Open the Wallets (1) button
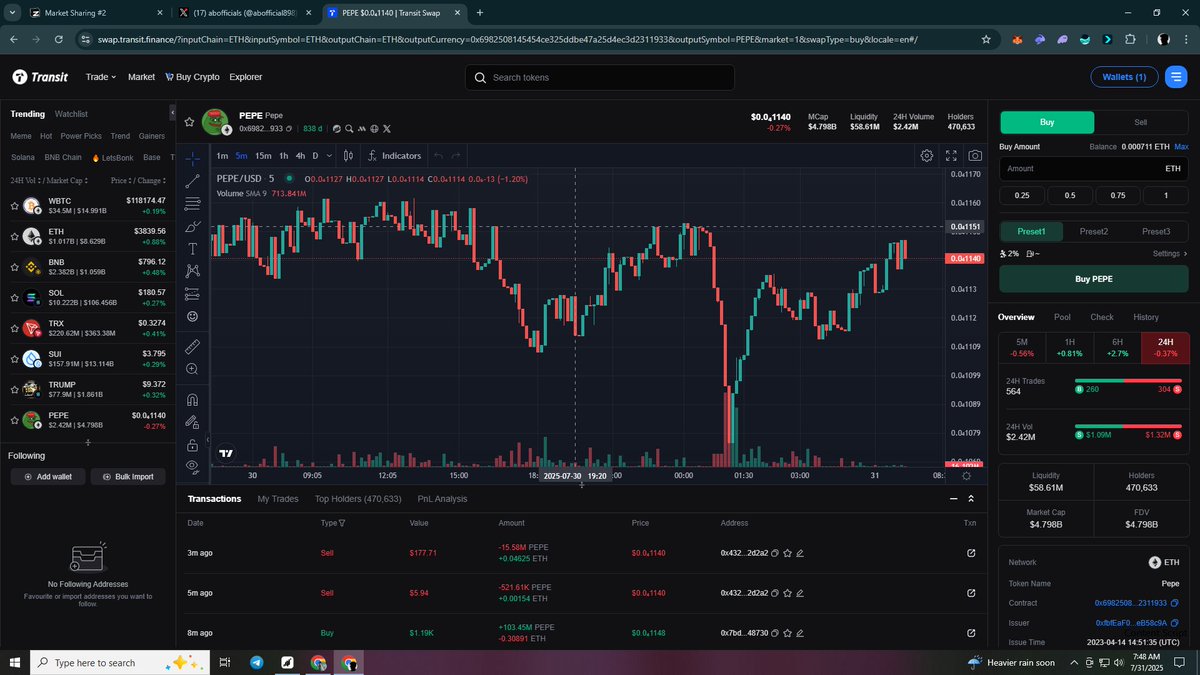This screenshot has height=675, width=1200. coord(1124,77)
